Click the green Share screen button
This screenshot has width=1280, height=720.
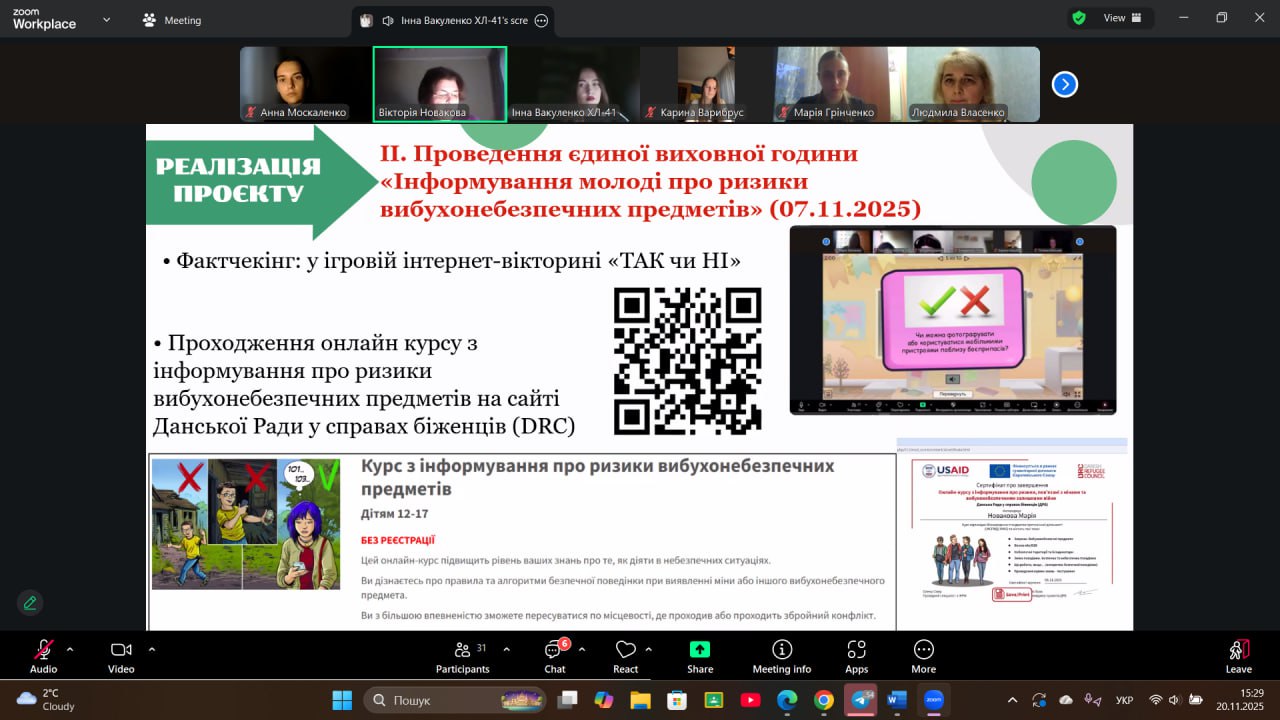point(700,655)
